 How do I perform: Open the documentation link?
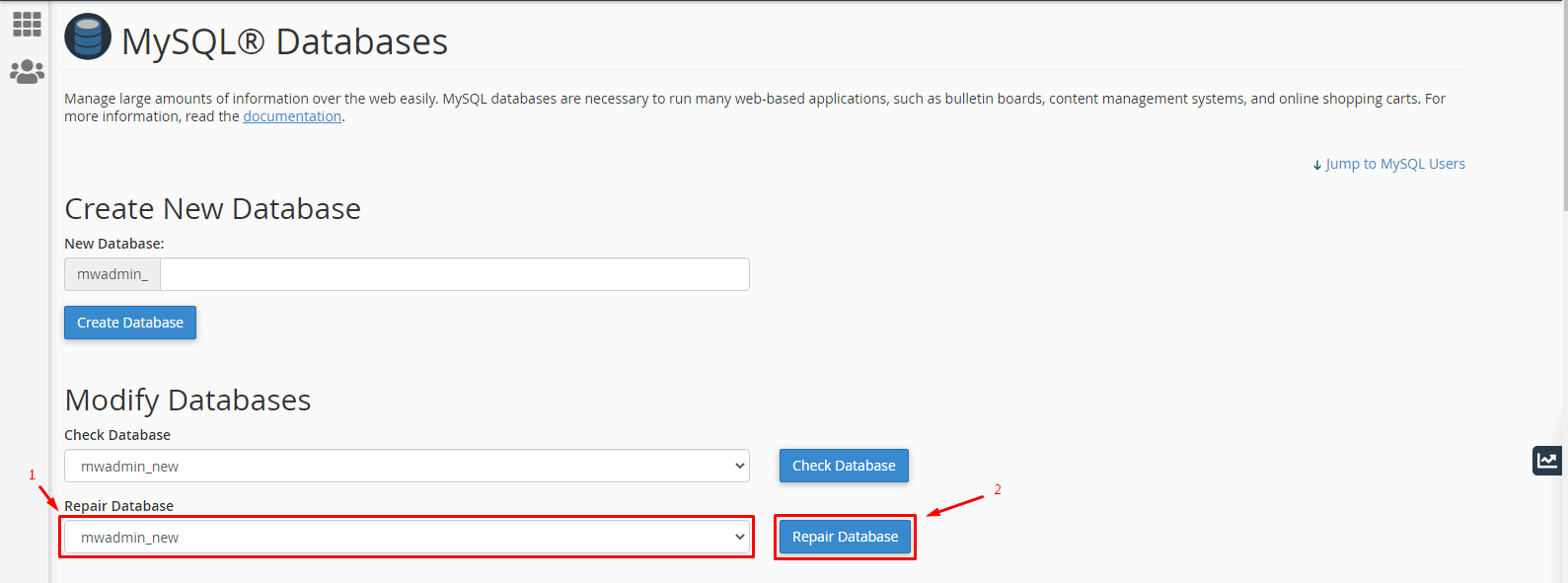click(292, 116)
